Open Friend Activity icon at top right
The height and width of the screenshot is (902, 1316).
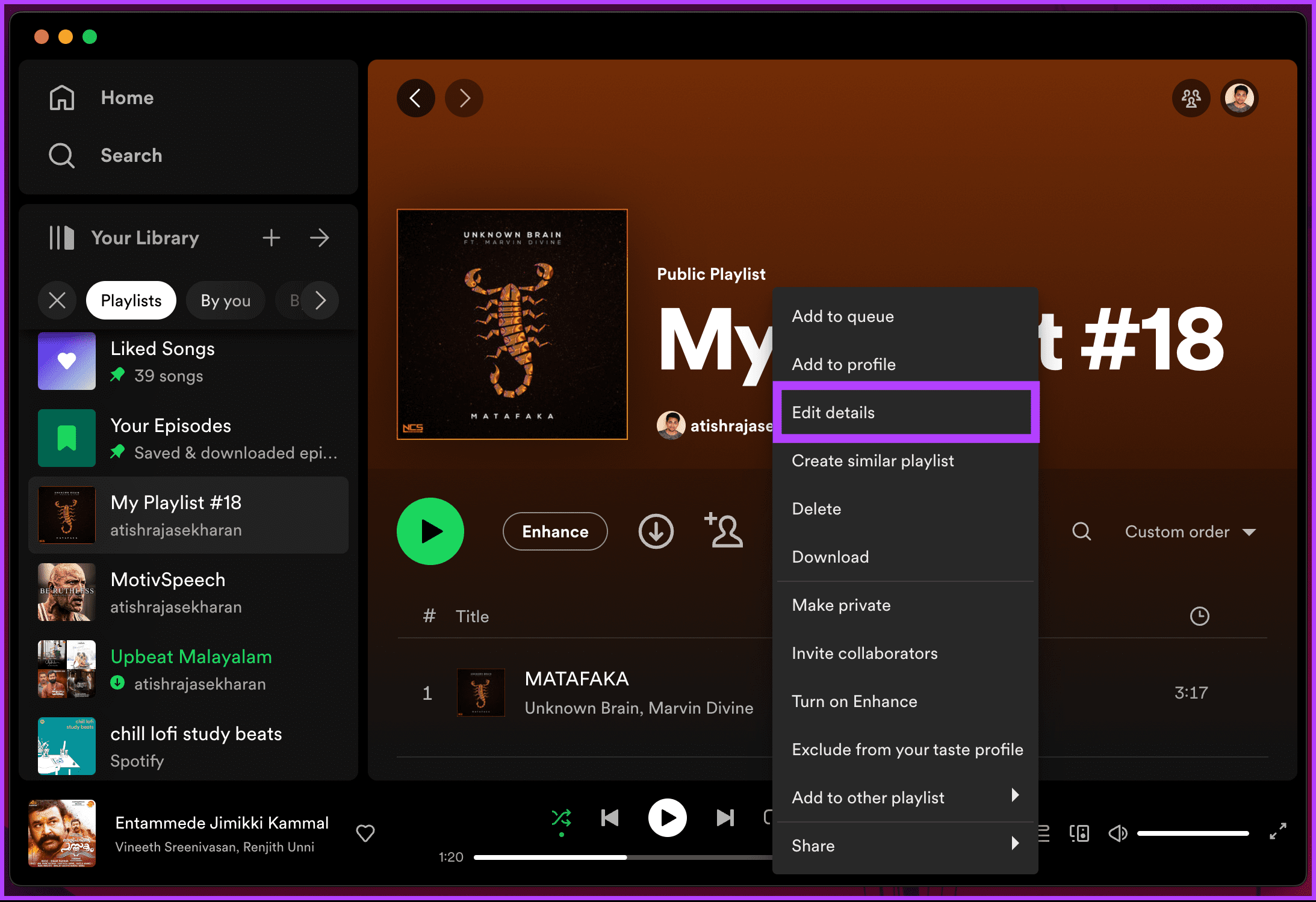(1191, 98)
